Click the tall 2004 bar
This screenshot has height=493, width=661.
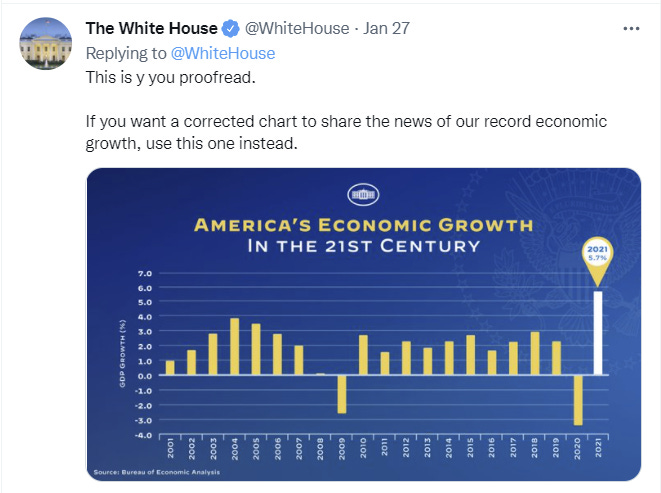pos(234,346)
